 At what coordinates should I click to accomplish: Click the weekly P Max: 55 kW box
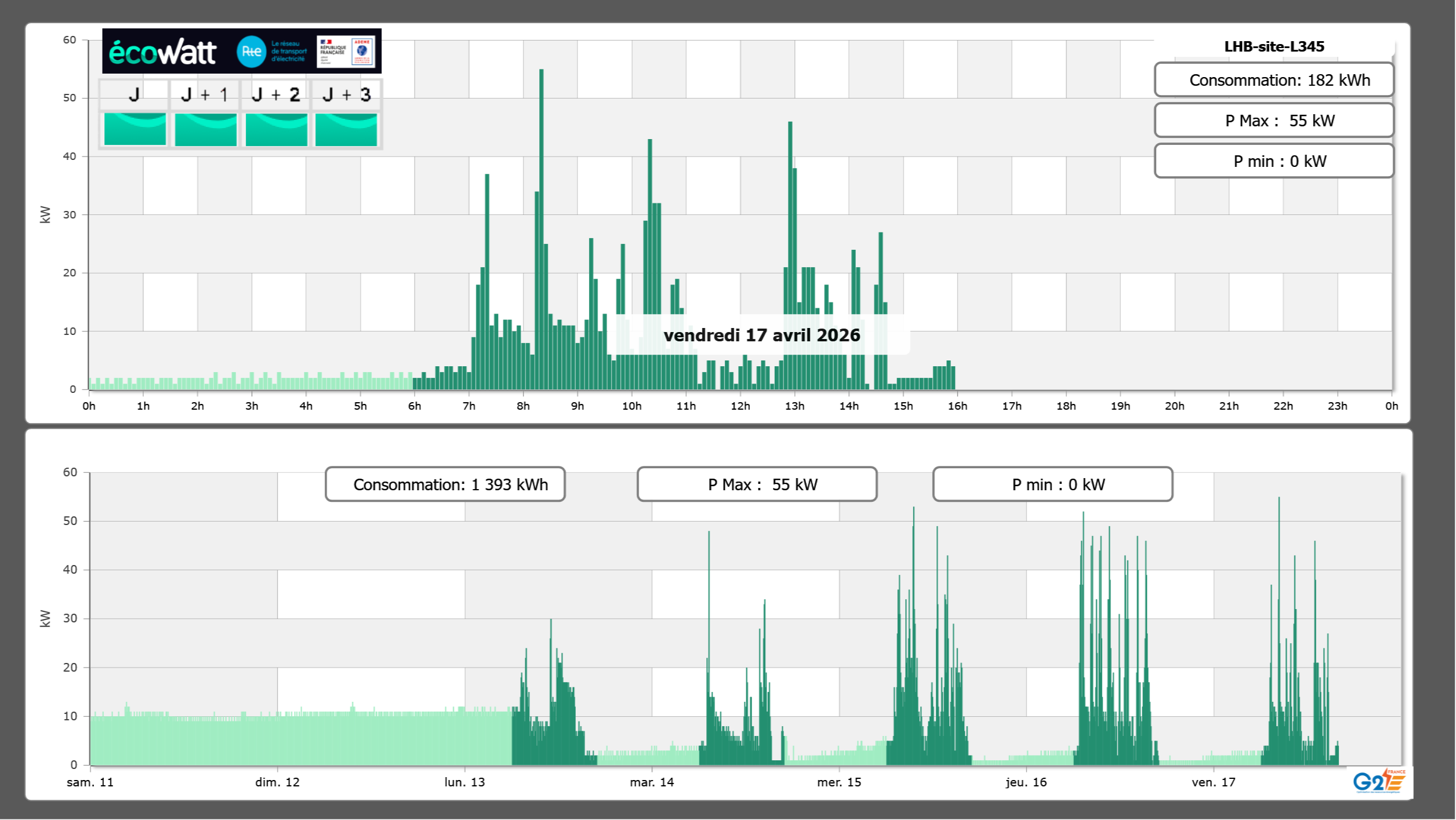757,484
